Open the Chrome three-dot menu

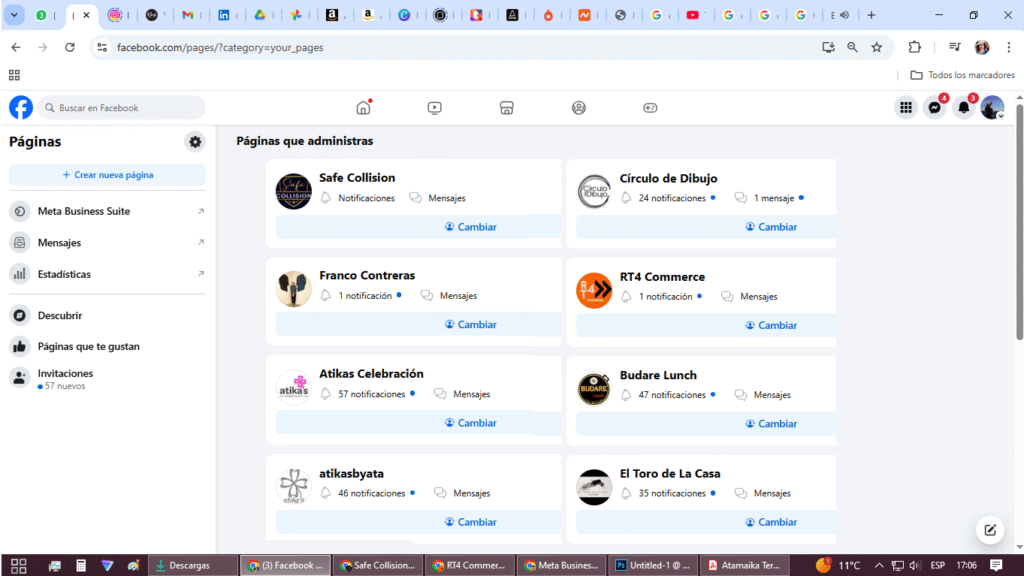[1009, 47]
